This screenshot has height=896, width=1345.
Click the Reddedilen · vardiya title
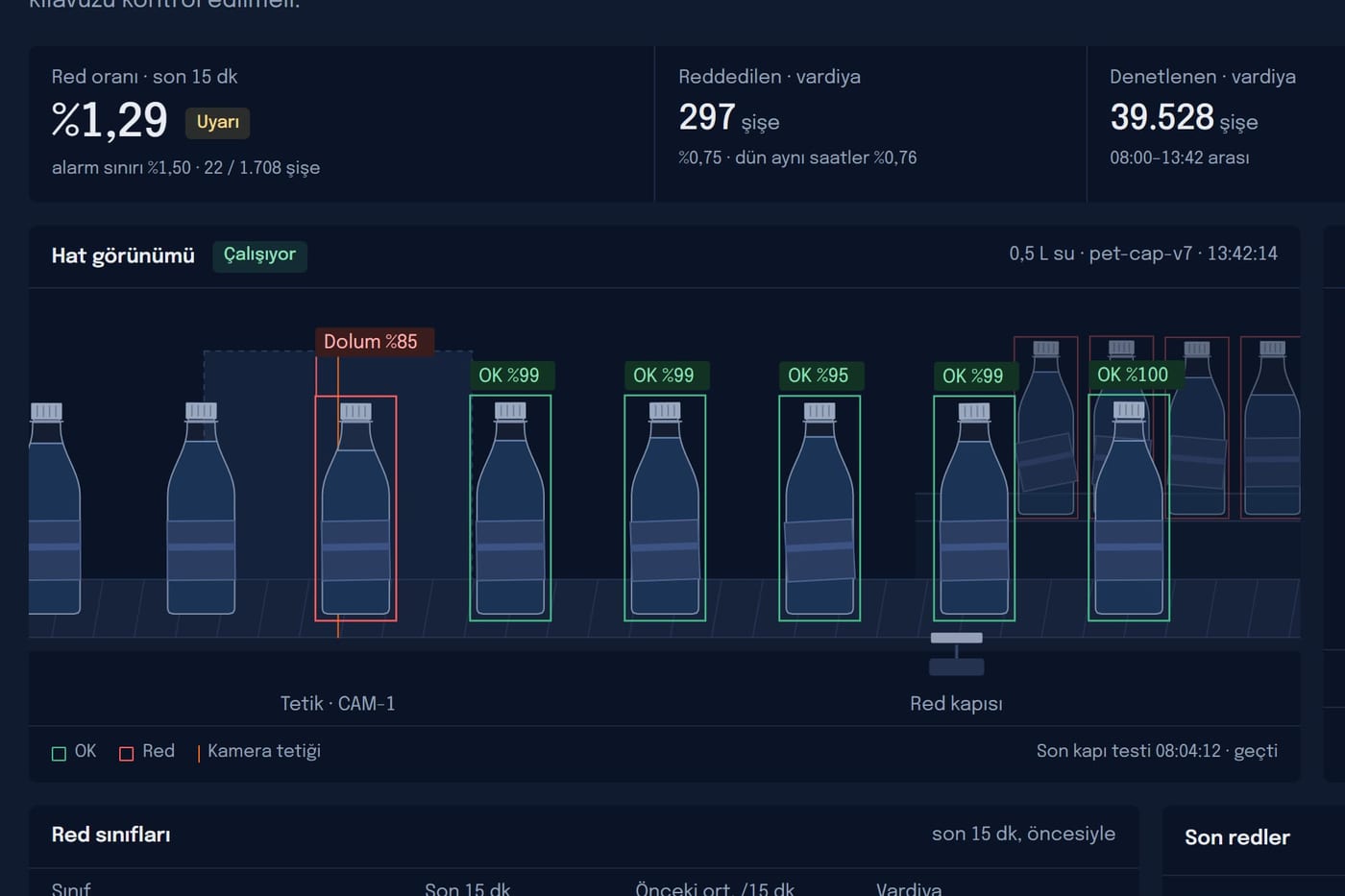click(x=770, y=77)
